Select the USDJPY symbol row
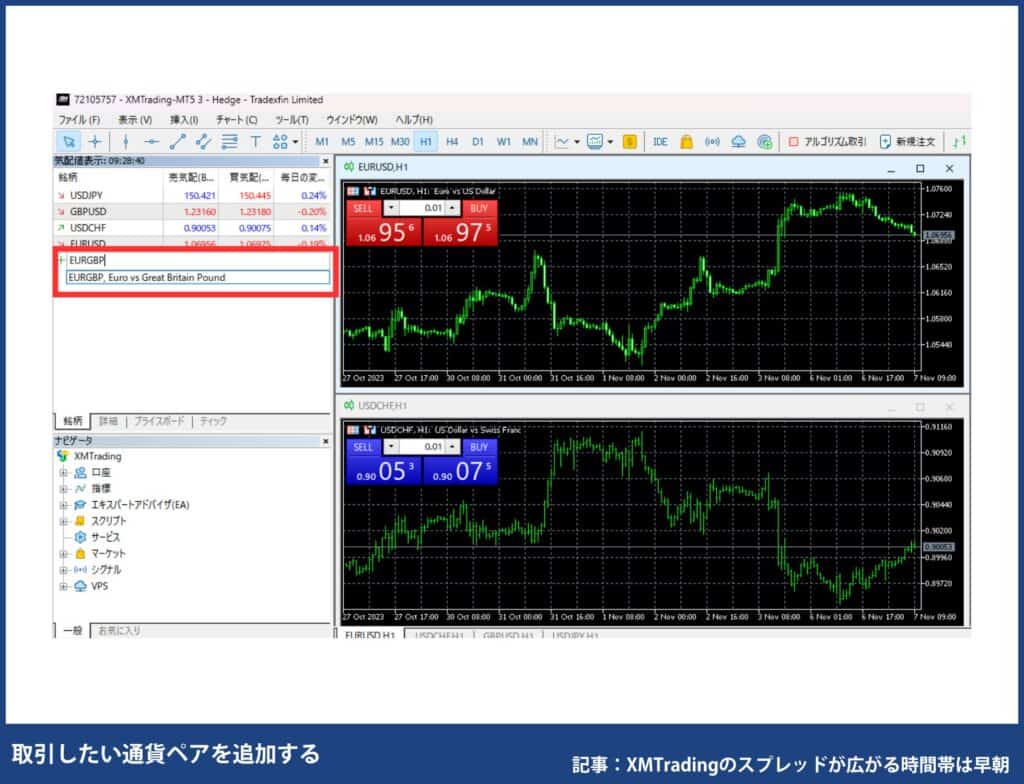Viewport: 1024px width, 784px height. (x=193, y=195)
